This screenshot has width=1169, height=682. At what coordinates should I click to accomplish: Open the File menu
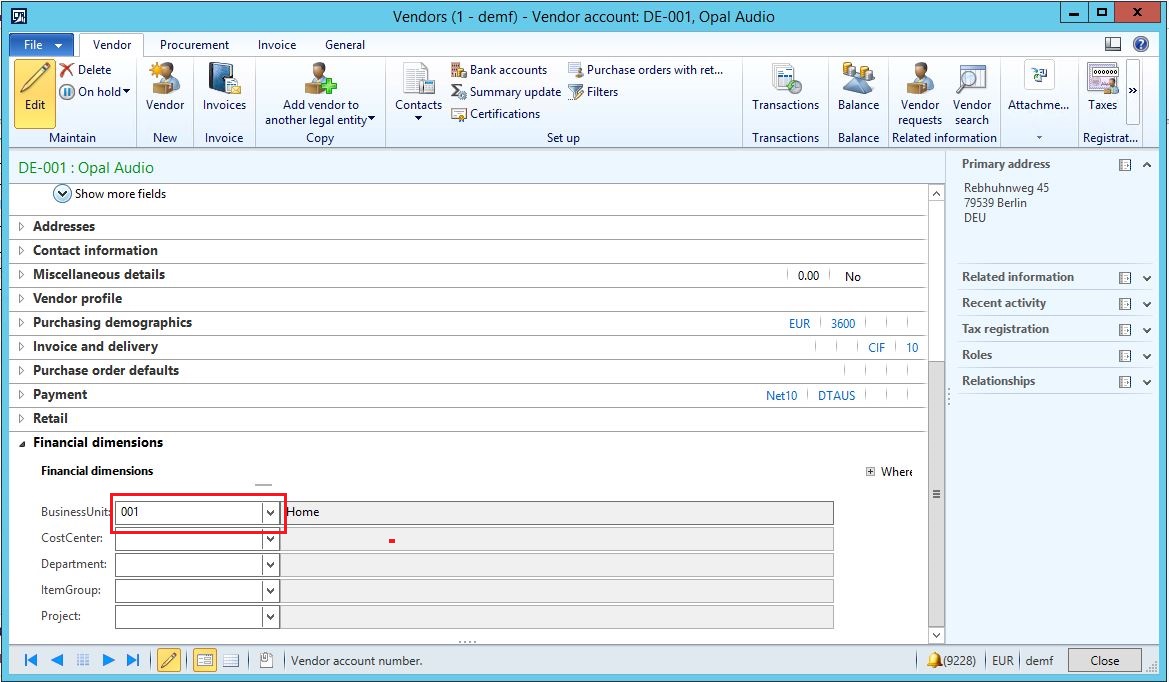[x=40, y=45]
